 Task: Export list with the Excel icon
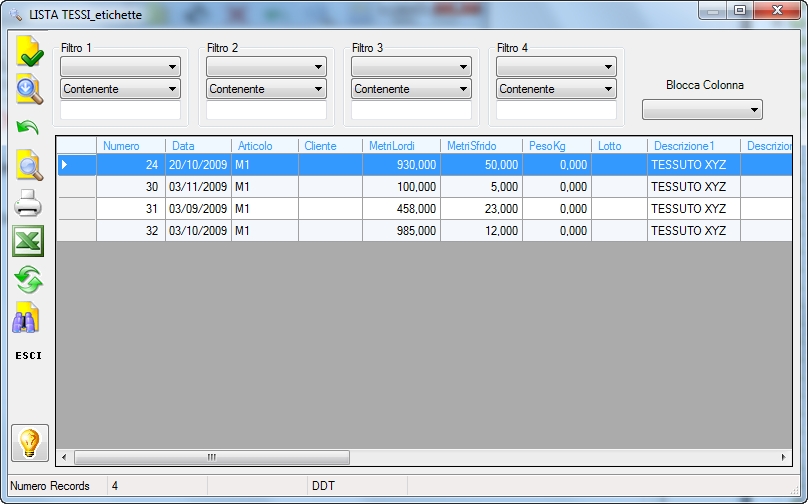point(28,241)
